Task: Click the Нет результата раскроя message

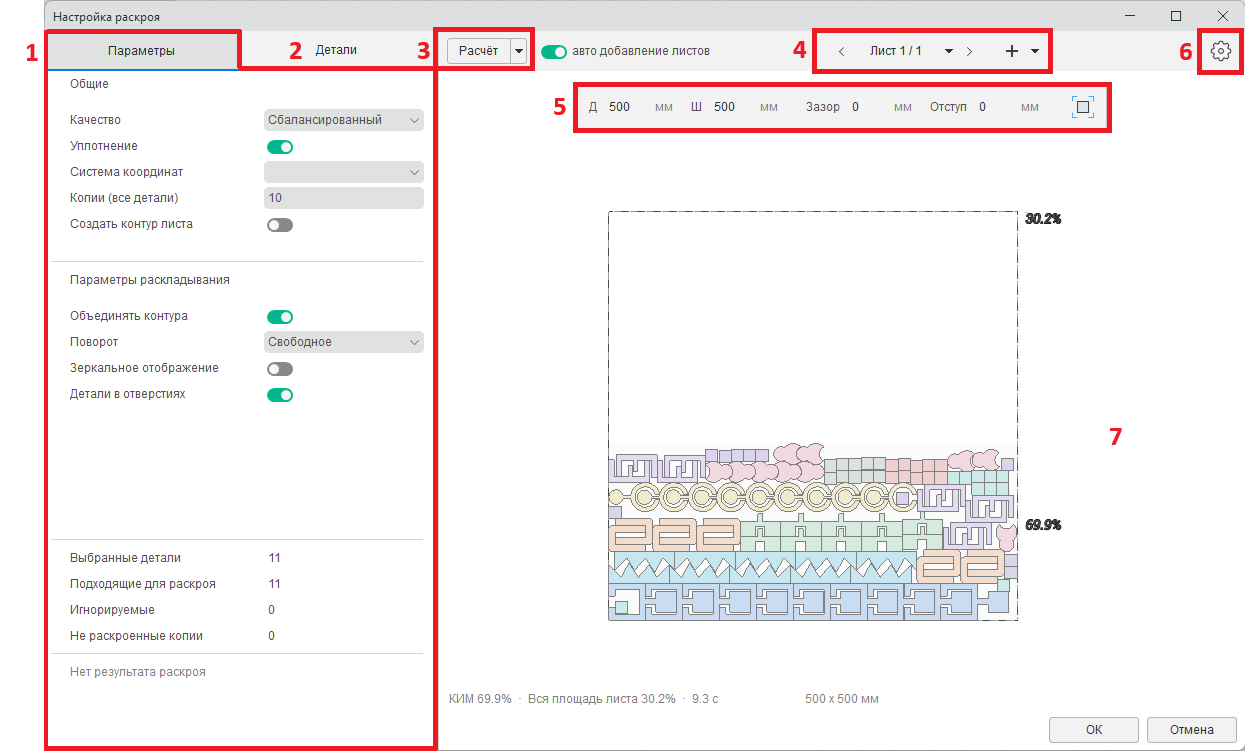Action: point(138,672)
